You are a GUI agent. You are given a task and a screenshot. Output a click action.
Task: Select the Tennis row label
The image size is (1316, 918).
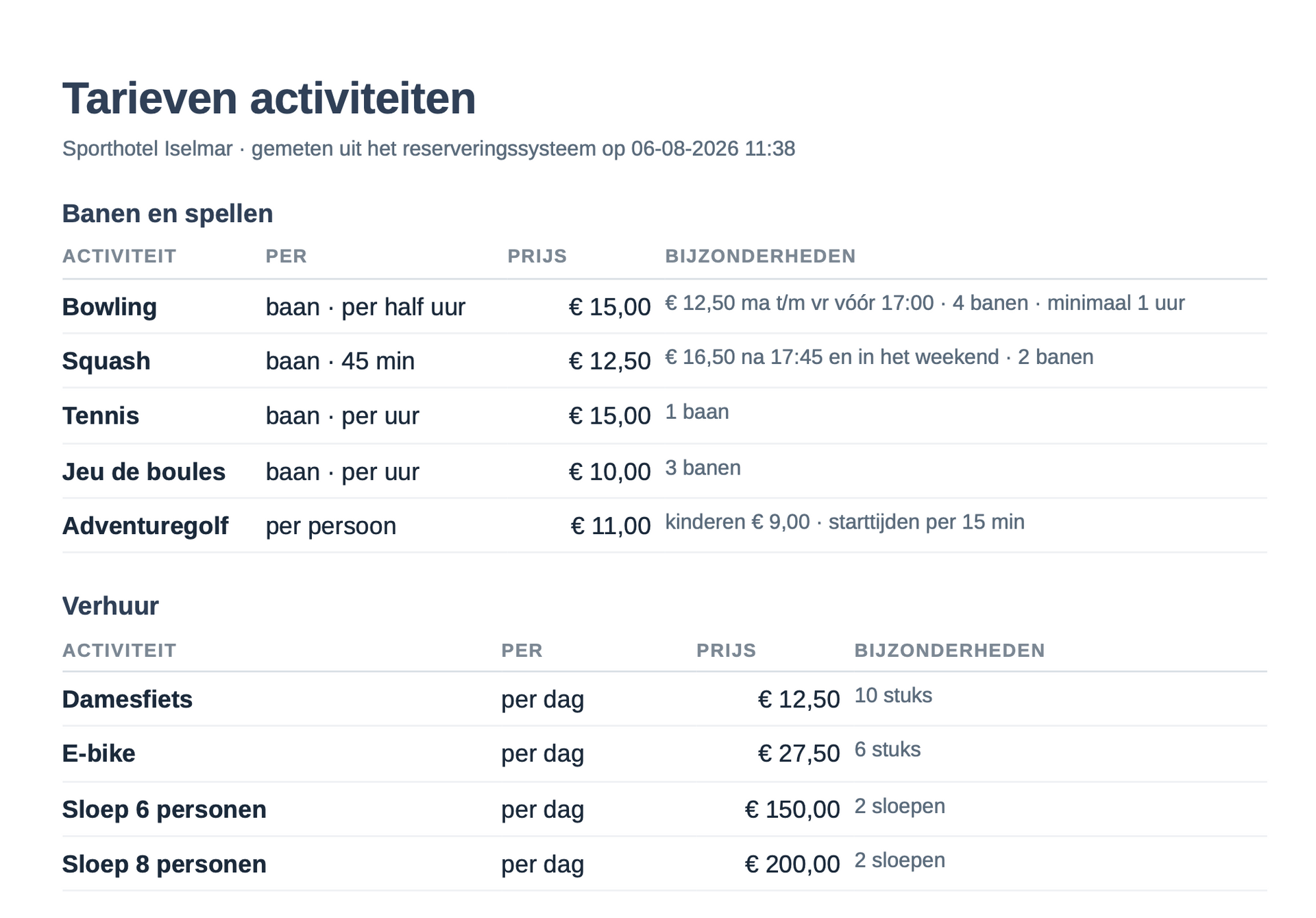101,416
